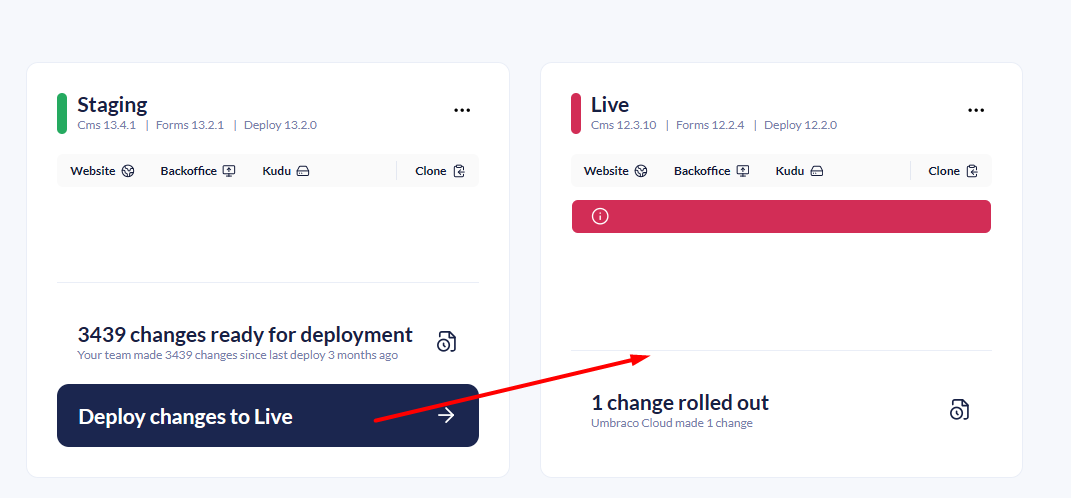View Live rolled out changes history icon

(959, 409)
